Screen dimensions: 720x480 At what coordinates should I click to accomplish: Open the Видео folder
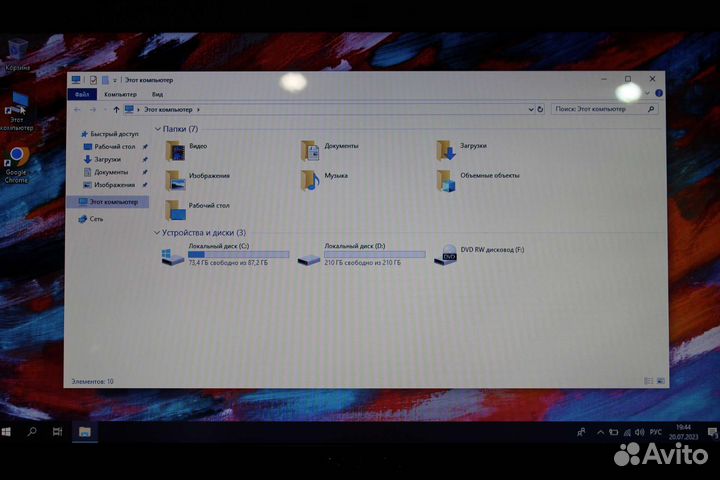[x=186, y=150]
